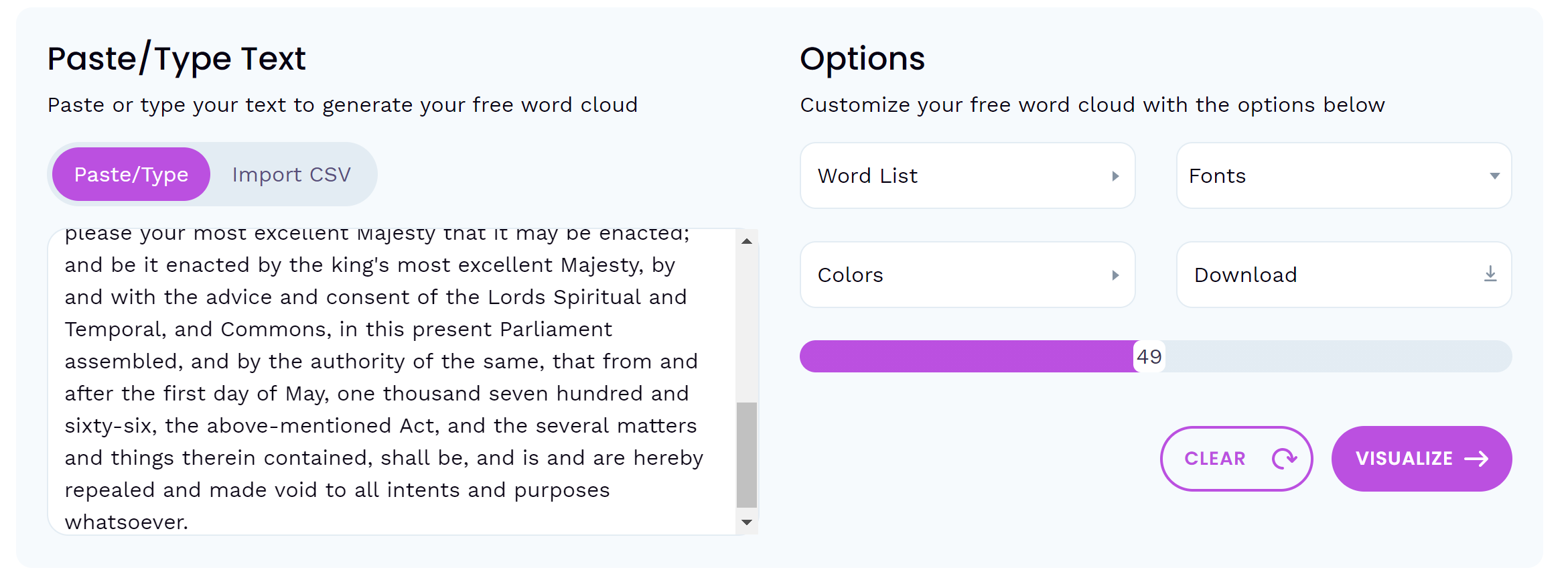Click the Fonts dropdown caret
This screenshot has width=1568, height=576.
pyautogui.click(x=1494, y=176)
